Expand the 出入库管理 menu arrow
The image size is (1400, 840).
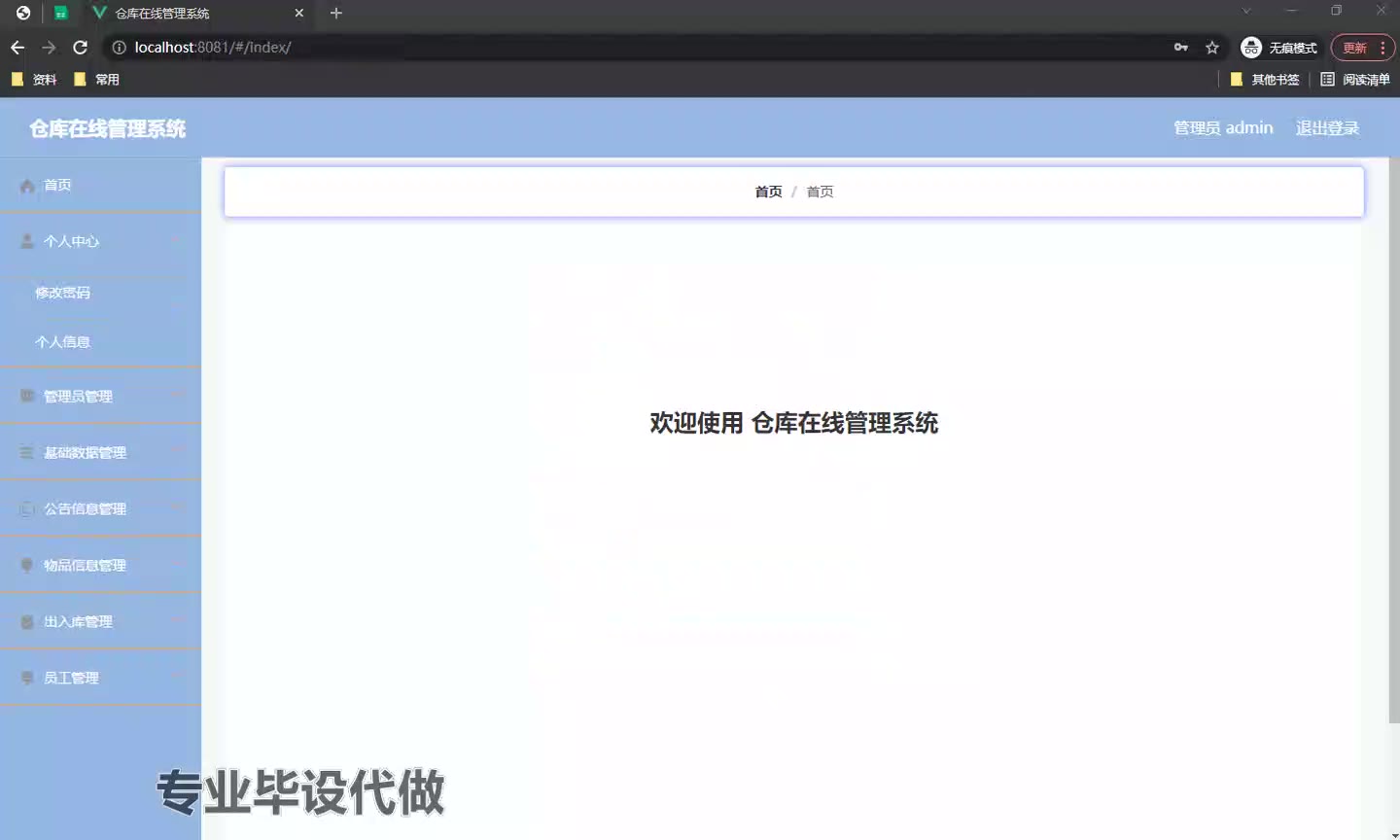pos(177,621)
